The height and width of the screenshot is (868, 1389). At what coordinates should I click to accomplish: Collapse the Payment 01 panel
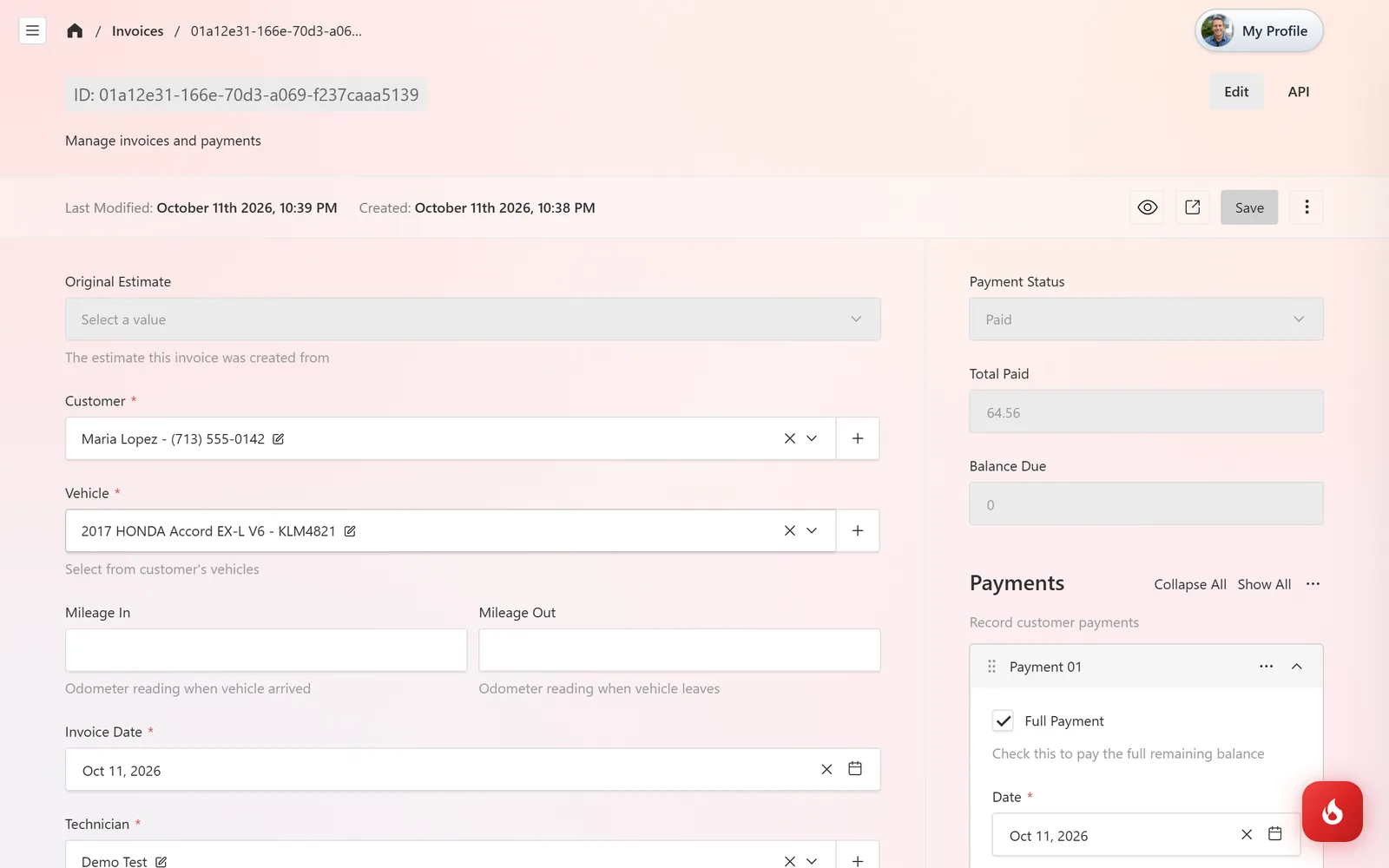click(x=1297, y=667)
